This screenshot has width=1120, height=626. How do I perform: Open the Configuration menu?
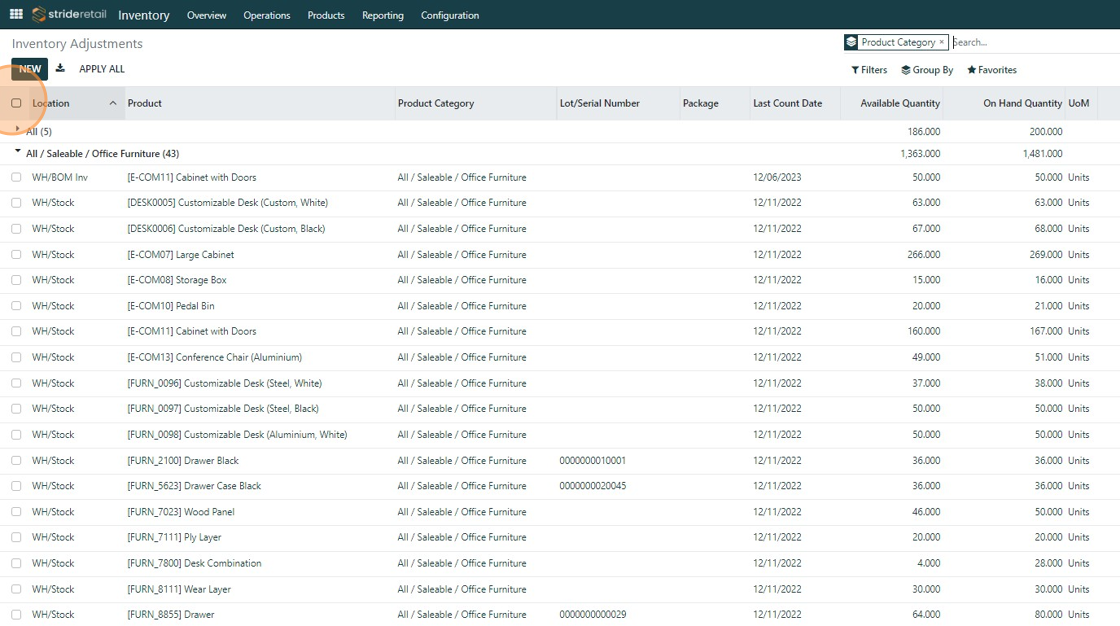coord(449,15)
